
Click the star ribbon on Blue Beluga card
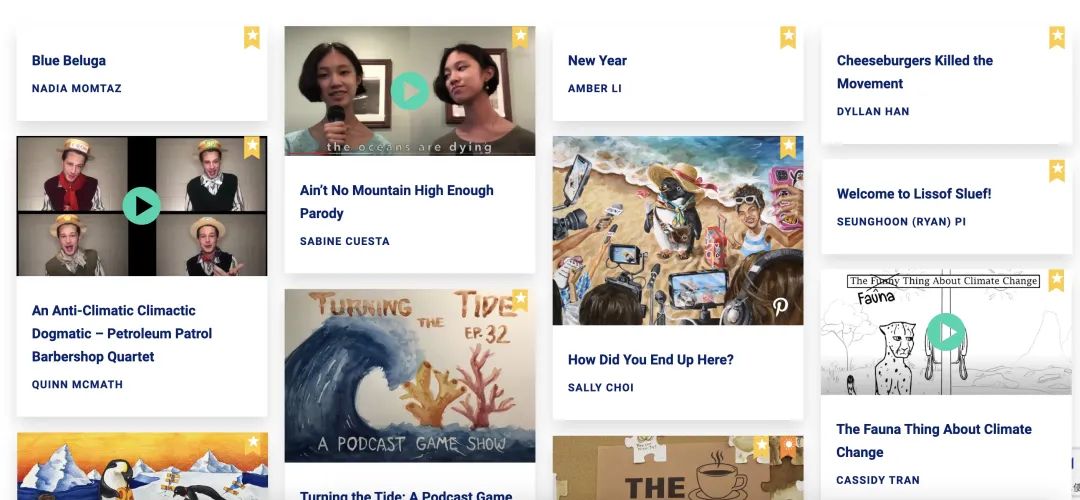click(x=252, y=37)
